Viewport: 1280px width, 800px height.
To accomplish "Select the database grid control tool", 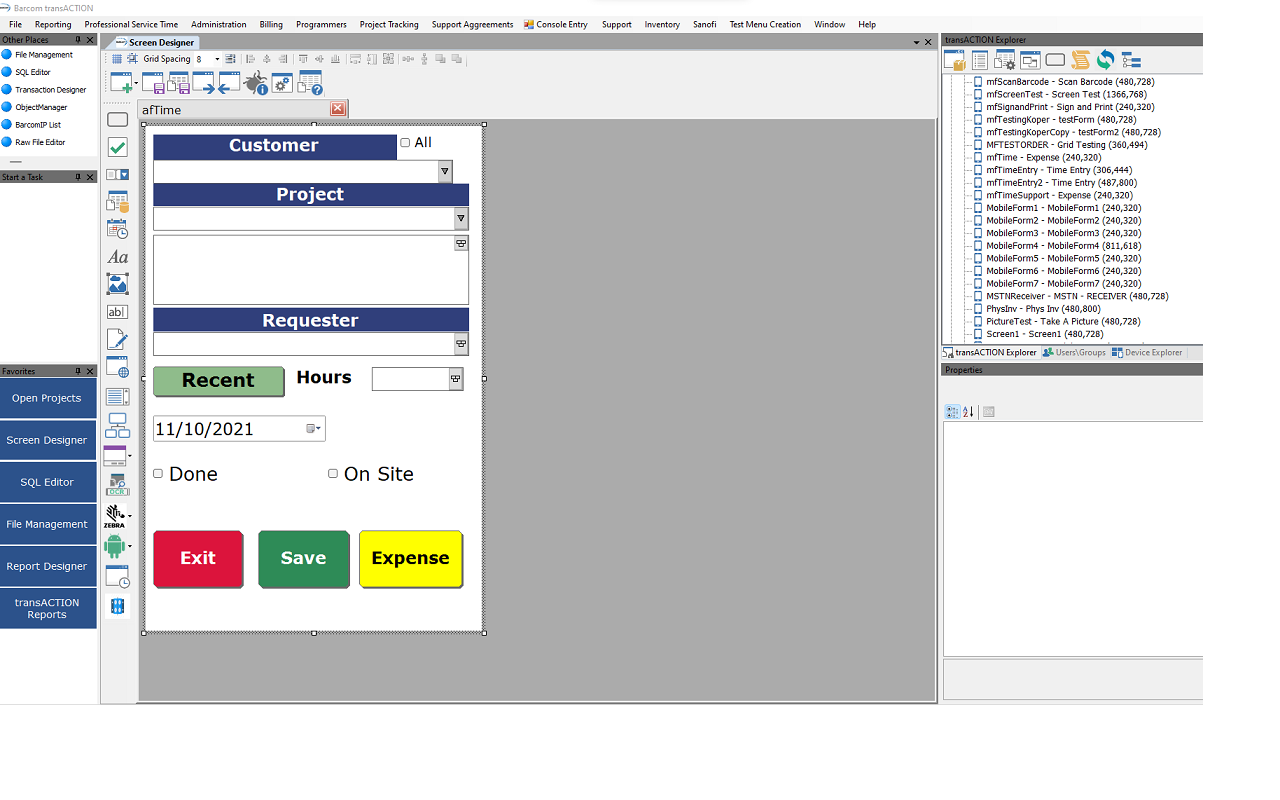I will pyautogui.click(x=117, y=202).
